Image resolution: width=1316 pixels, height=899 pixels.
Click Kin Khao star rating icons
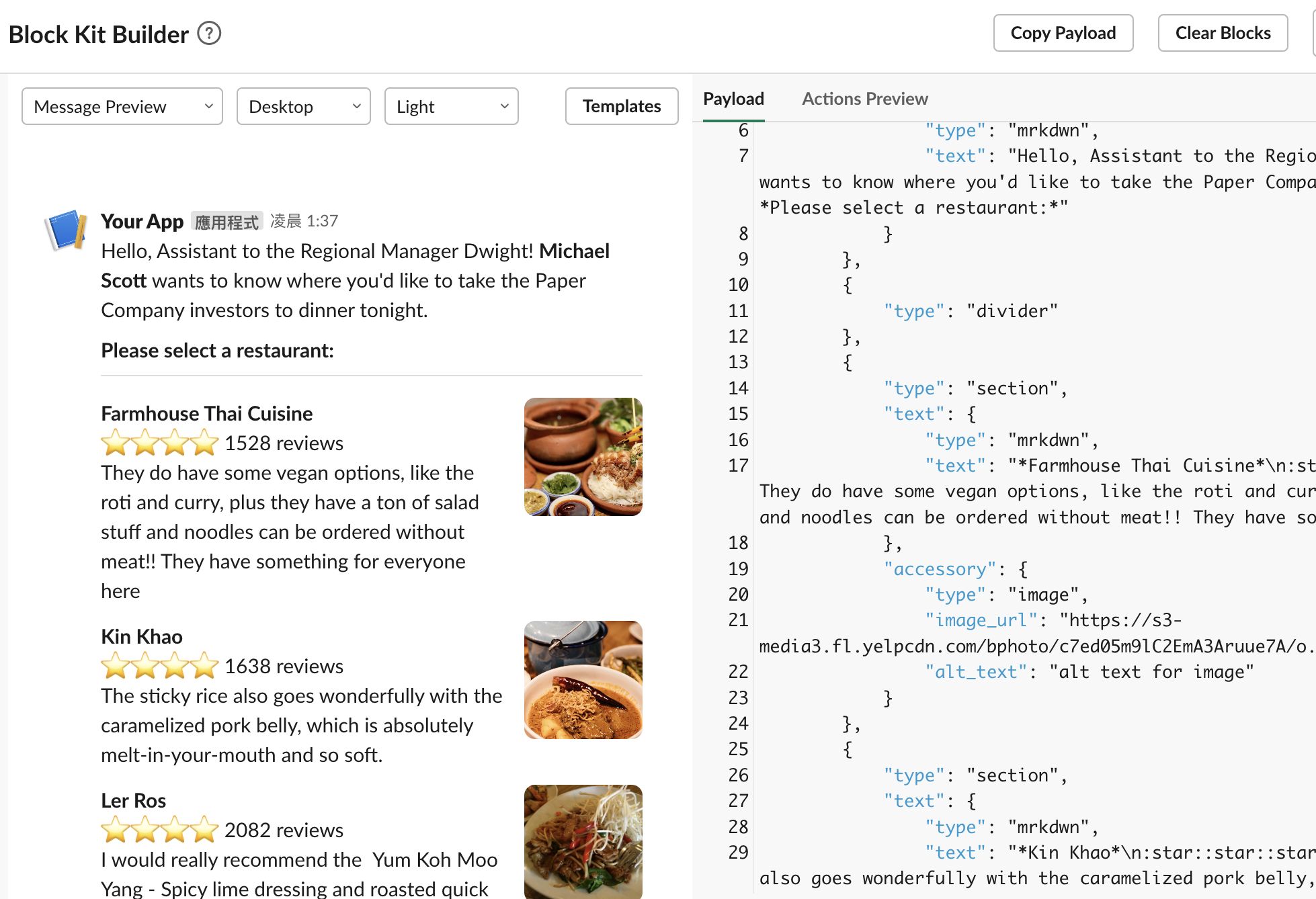click(x=160, y=666)
